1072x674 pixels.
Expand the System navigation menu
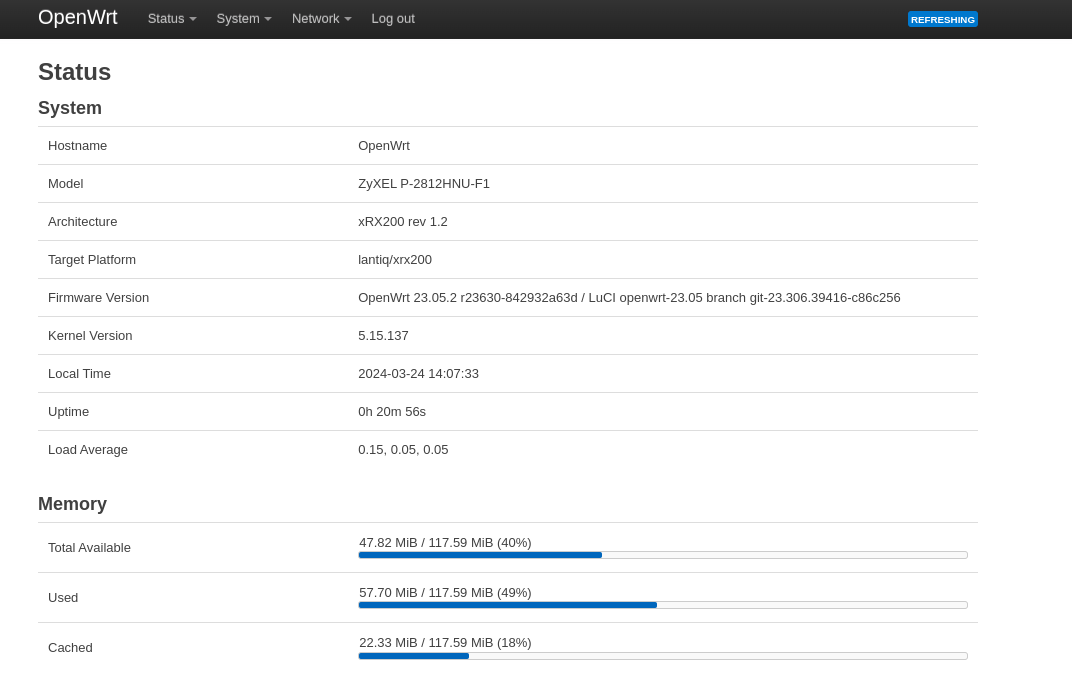click(244, 19)
